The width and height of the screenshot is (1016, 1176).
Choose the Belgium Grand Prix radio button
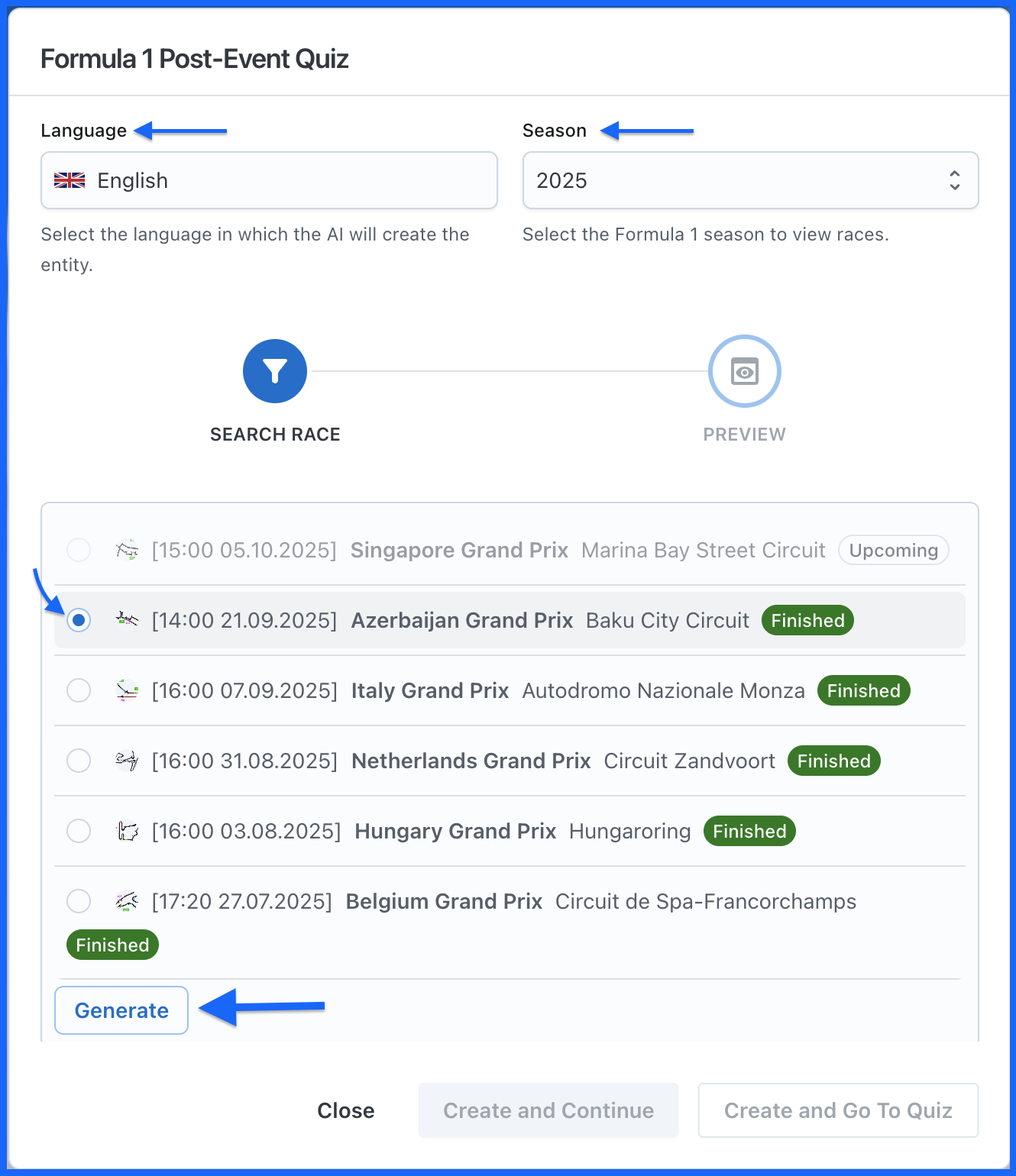[x=79, y=901]
